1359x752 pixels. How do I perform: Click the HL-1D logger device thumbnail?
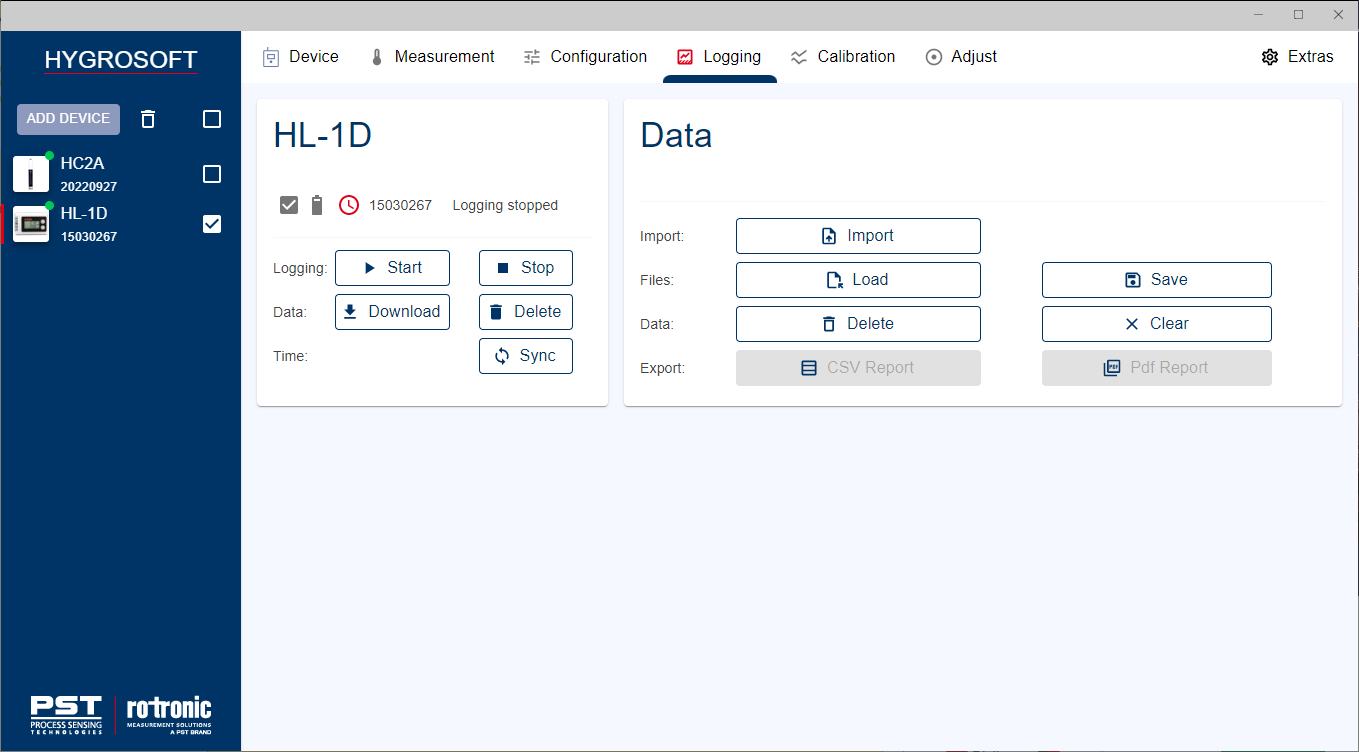pos(31,224)
